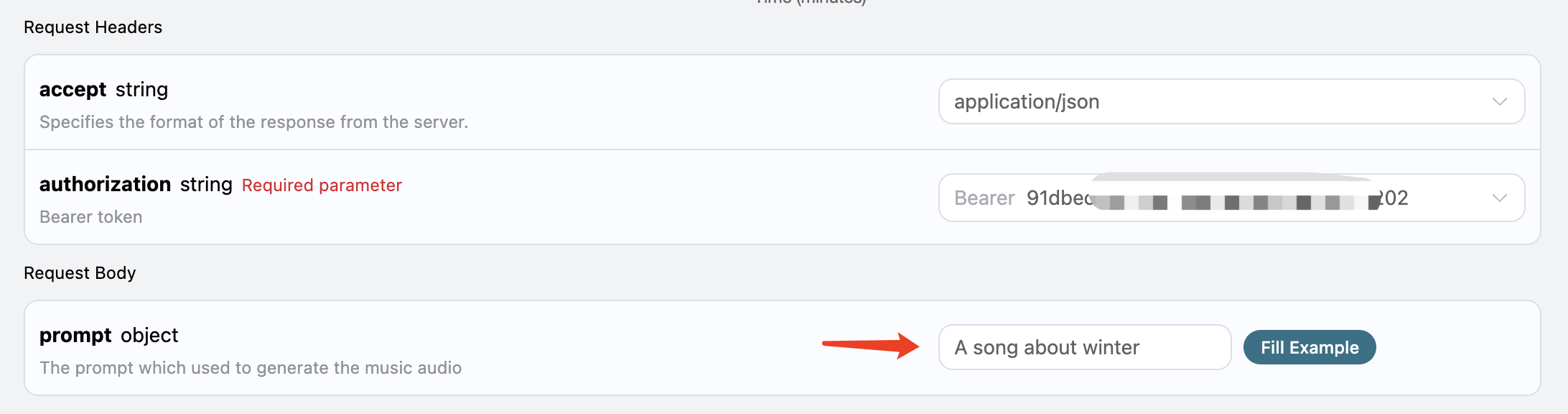Screen dimensions: 1568x414
Task: Click the 'string' type label beside authorization
Action: [x=206, y=185]
